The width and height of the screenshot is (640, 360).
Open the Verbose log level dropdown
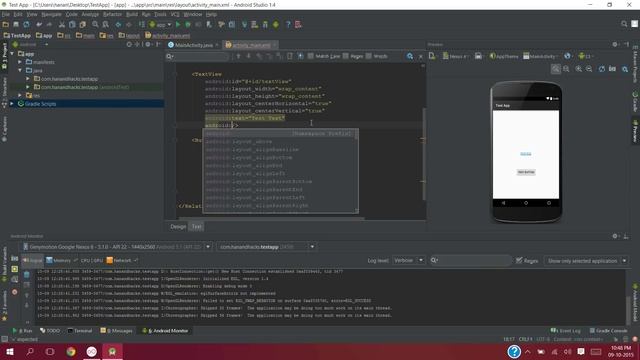click(x=409, y=260)
